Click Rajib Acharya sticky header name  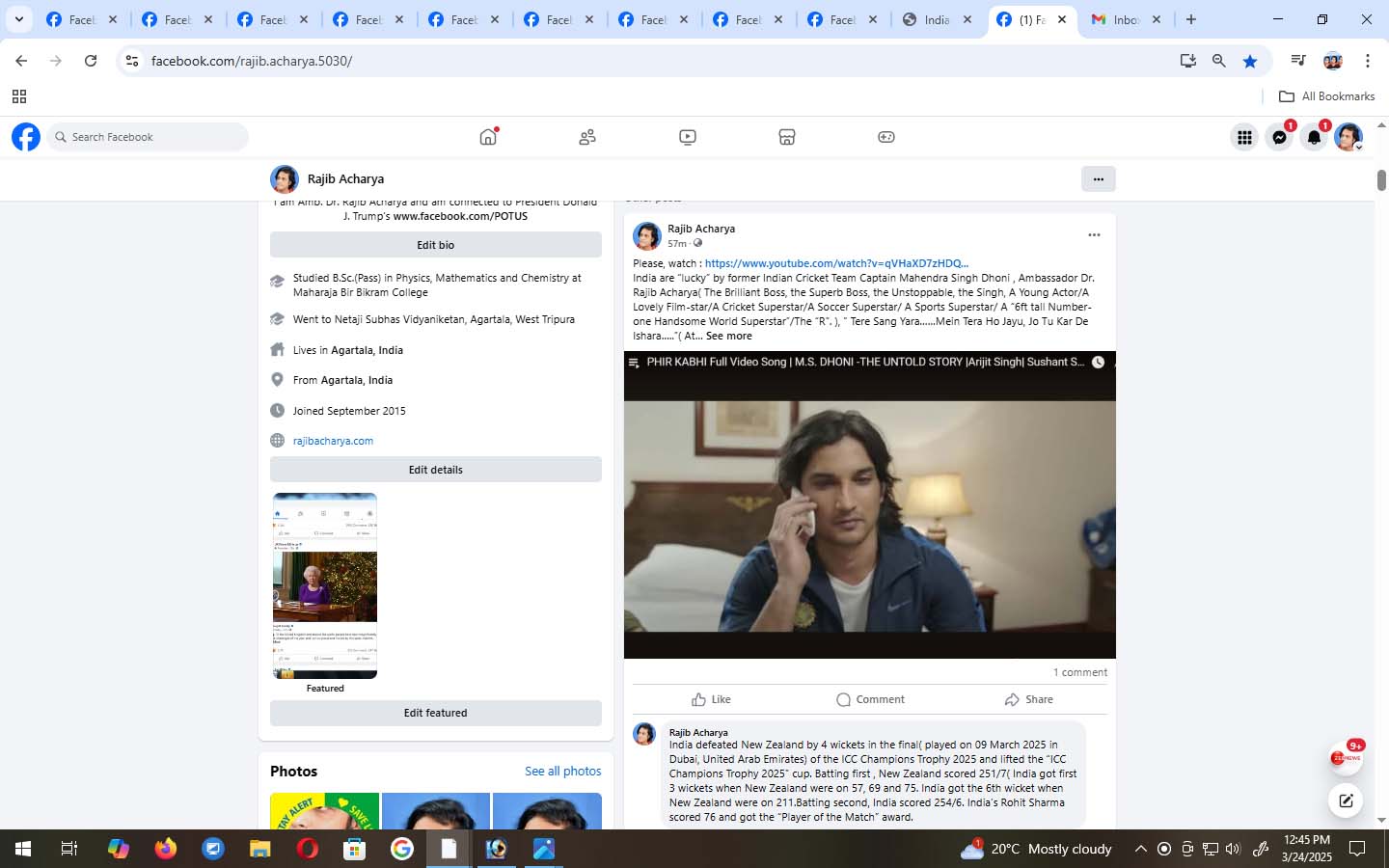(345, 178)
